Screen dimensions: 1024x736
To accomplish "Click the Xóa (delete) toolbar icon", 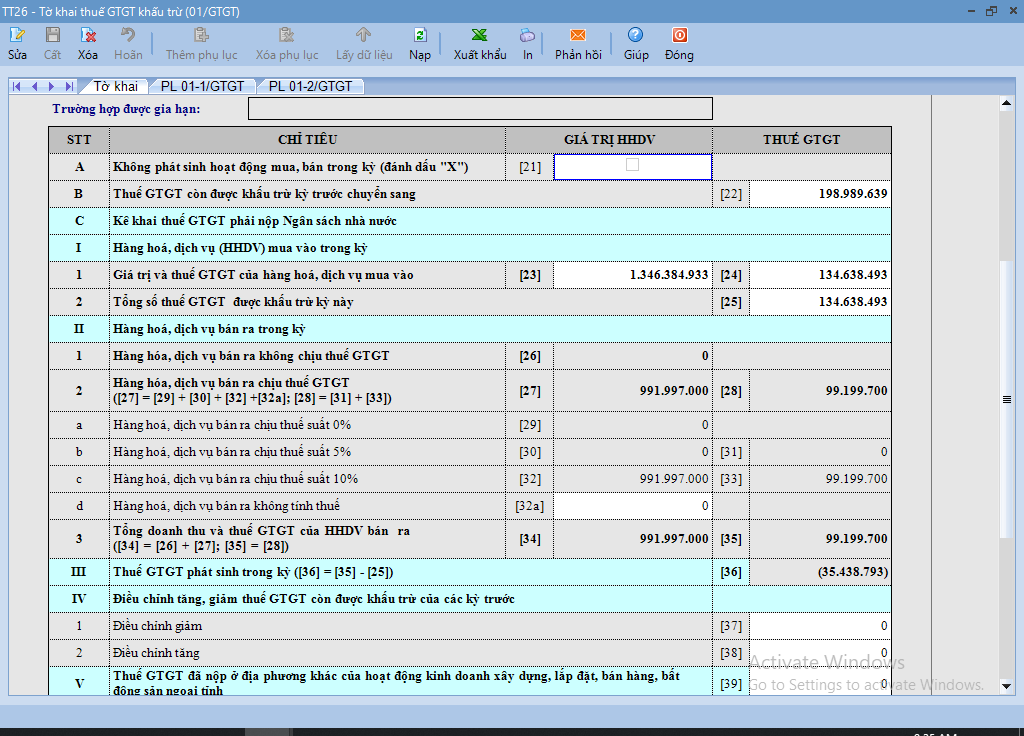I will pyautogui.click(x=88, y=35).
